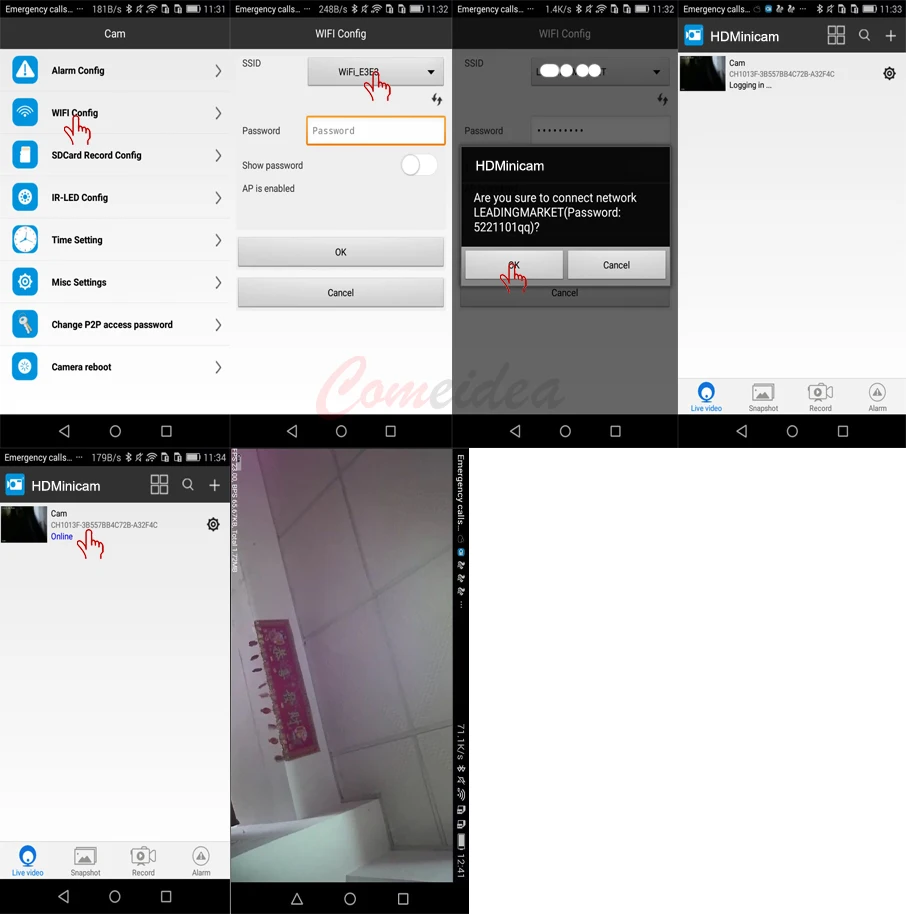
Task: Open the Cam thumbnail next to the Online status
Action: tap(24, 524)
